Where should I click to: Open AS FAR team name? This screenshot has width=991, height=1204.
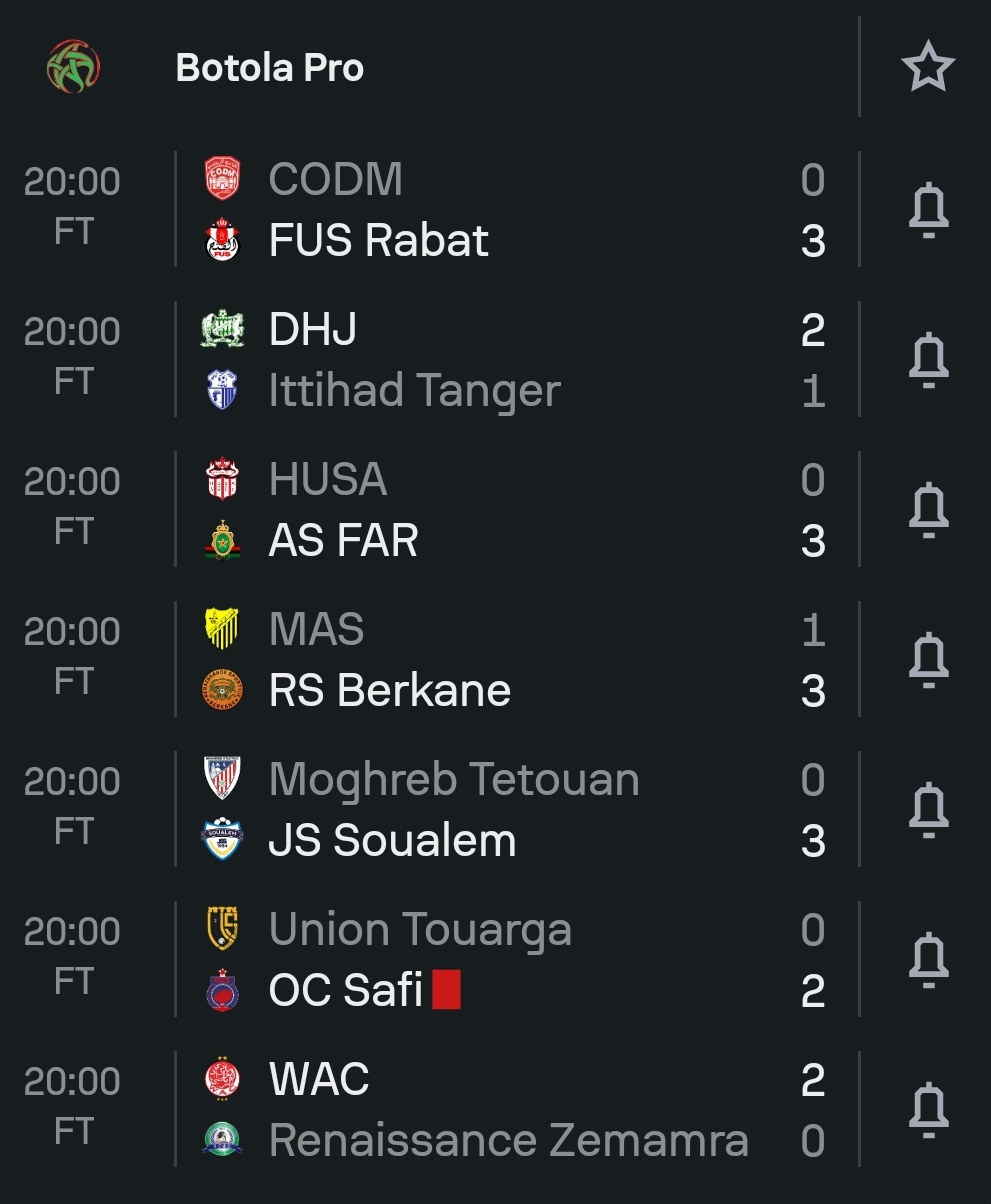click(x=343, y=541)
